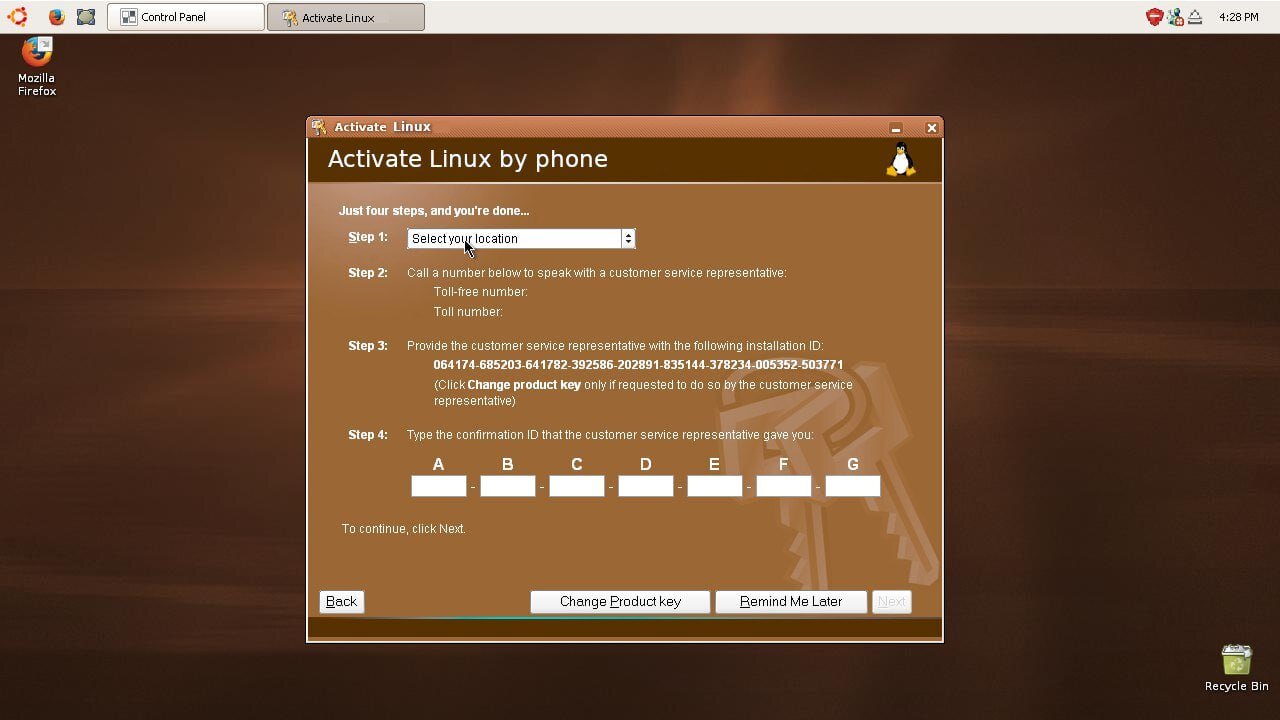Open the Ubuntu start menu logo

pyautogui.click(x=17, y=16)
